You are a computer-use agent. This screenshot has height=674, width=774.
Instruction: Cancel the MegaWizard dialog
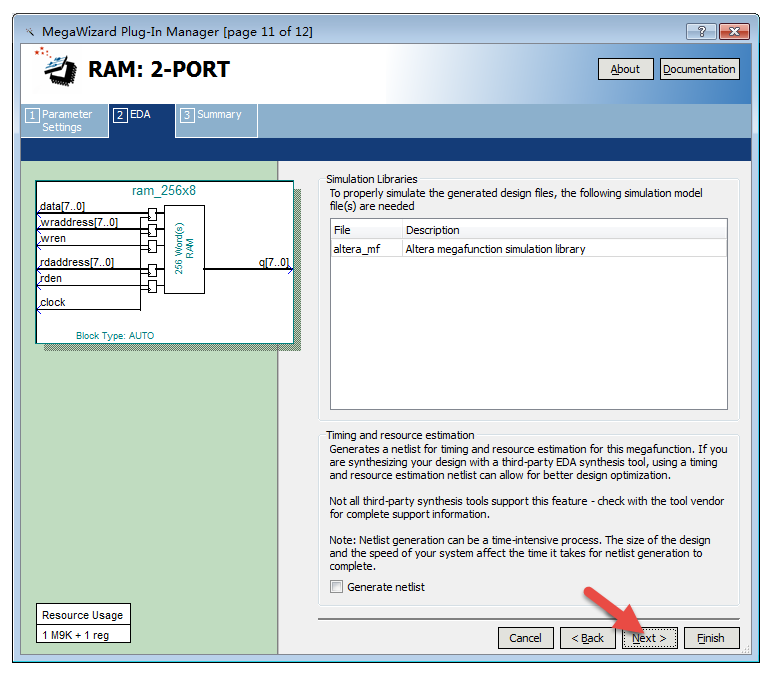click(x=525, y=638)
